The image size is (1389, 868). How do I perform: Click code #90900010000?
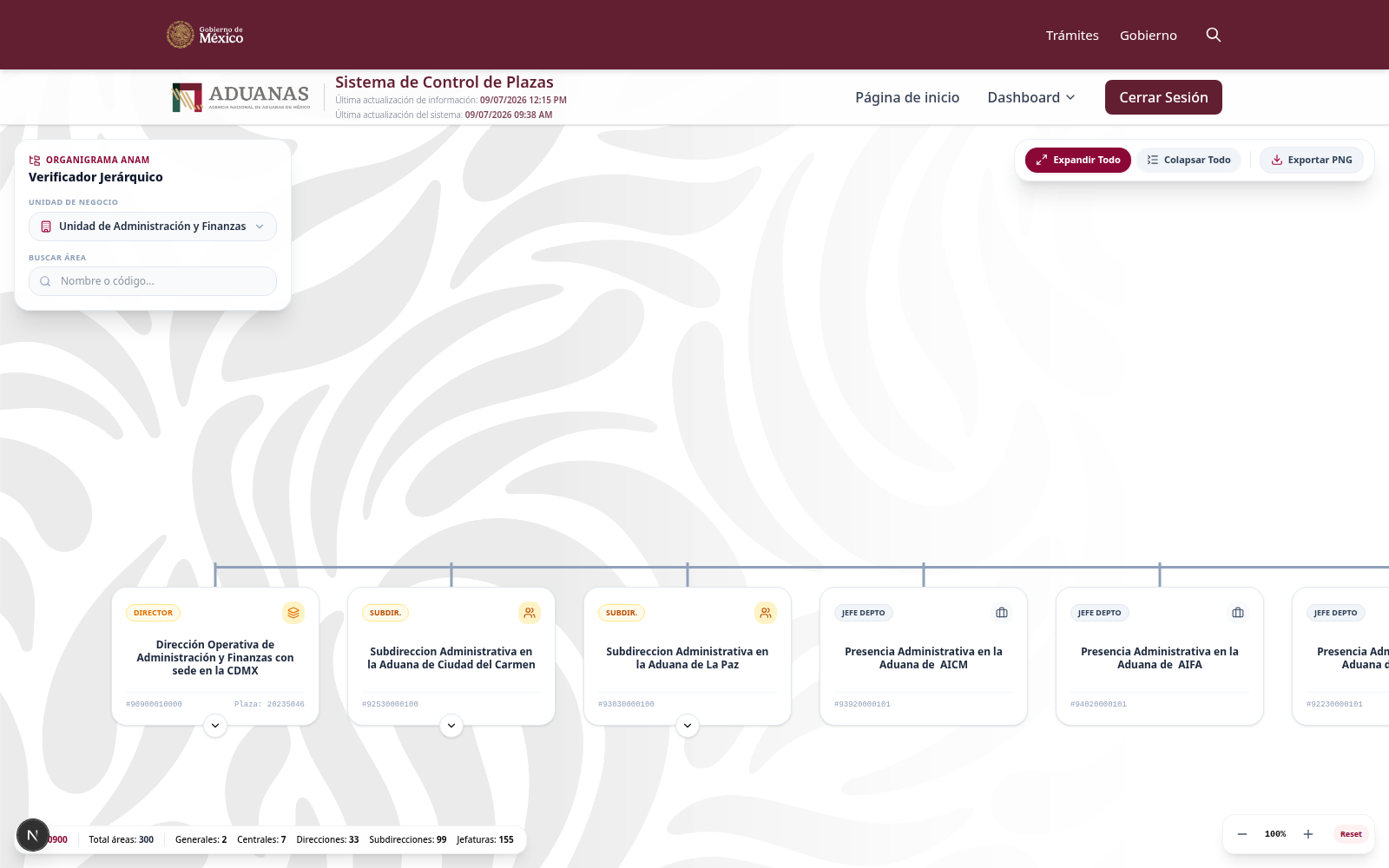(155, 704)
